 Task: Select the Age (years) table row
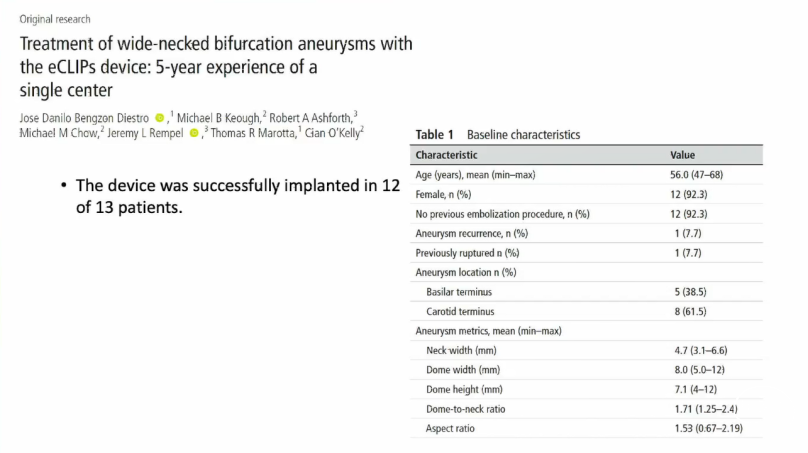coord(586,175)
